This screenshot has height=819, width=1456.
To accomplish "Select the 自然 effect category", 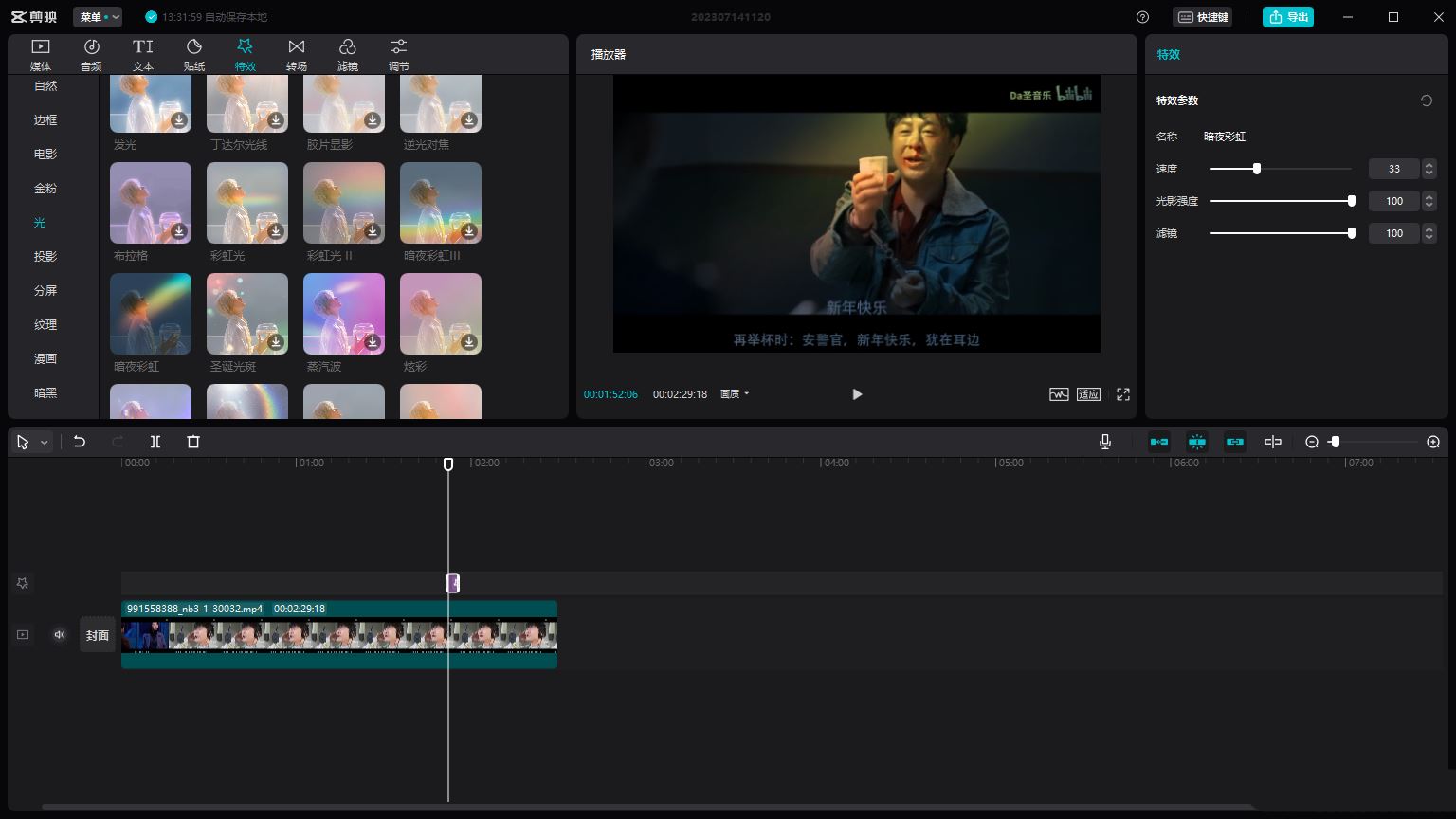I will click(45, 85).
